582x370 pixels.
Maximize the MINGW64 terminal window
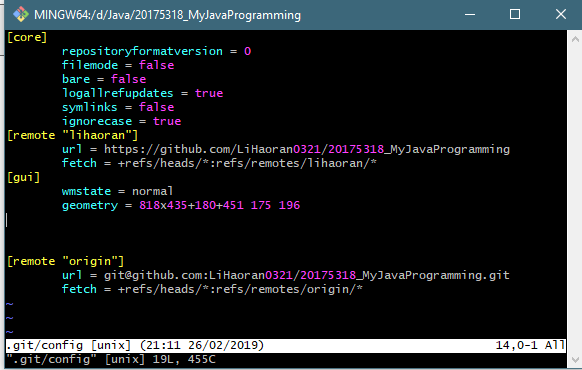pyautogui.click(x=515, y=14)
